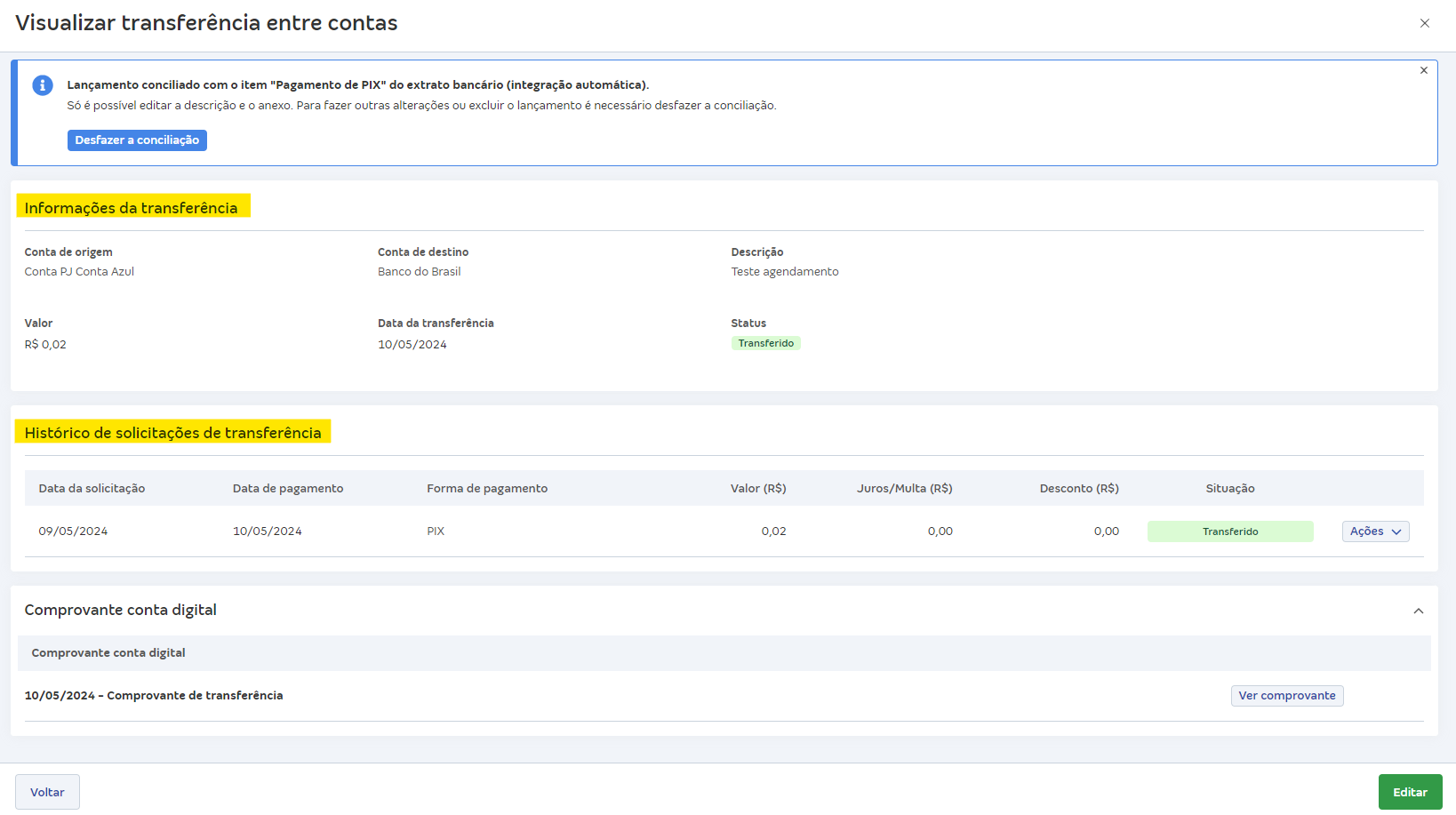The height and width of the screenshot is (815, 1456).
Task: Click the Data de pagamento column header
Action: coord(288,489)
